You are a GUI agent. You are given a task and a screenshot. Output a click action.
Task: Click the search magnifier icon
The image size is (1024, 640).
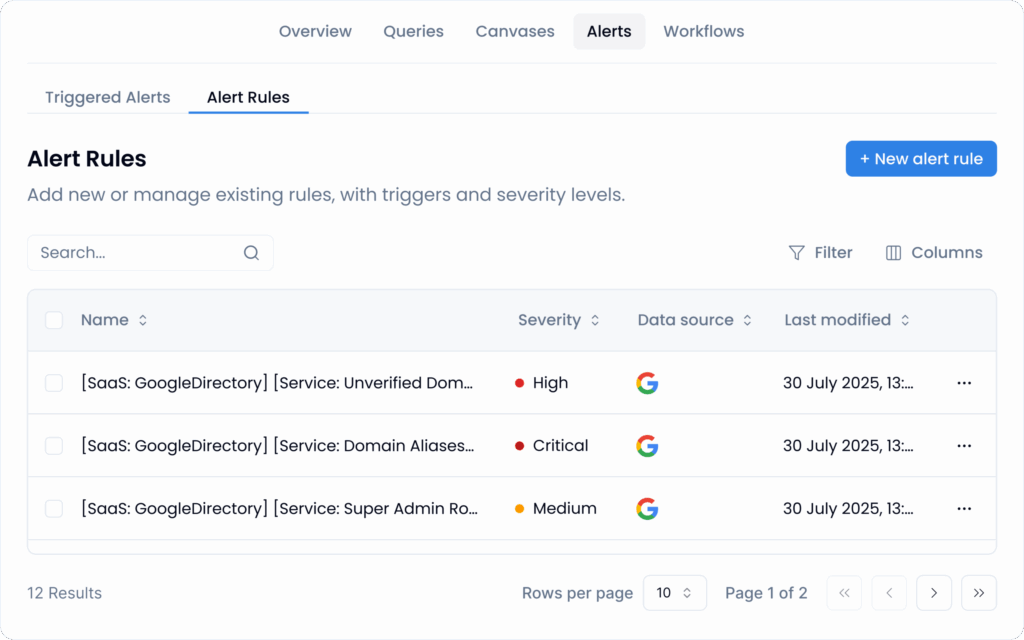pyautogui.click(x=251, y=252)
